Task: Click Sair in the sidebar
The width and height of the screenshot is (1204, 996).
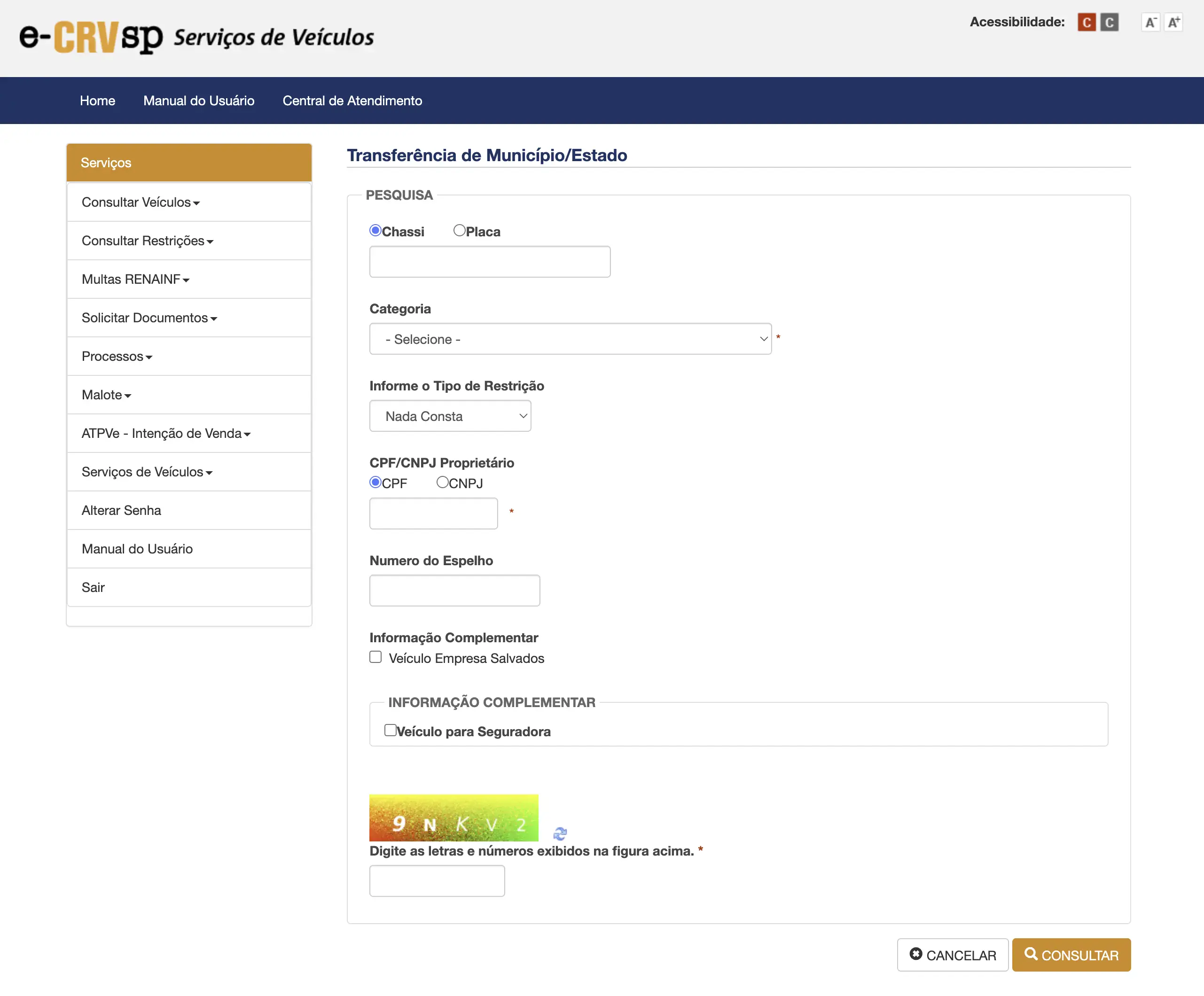Action: (x=94, y=587)
